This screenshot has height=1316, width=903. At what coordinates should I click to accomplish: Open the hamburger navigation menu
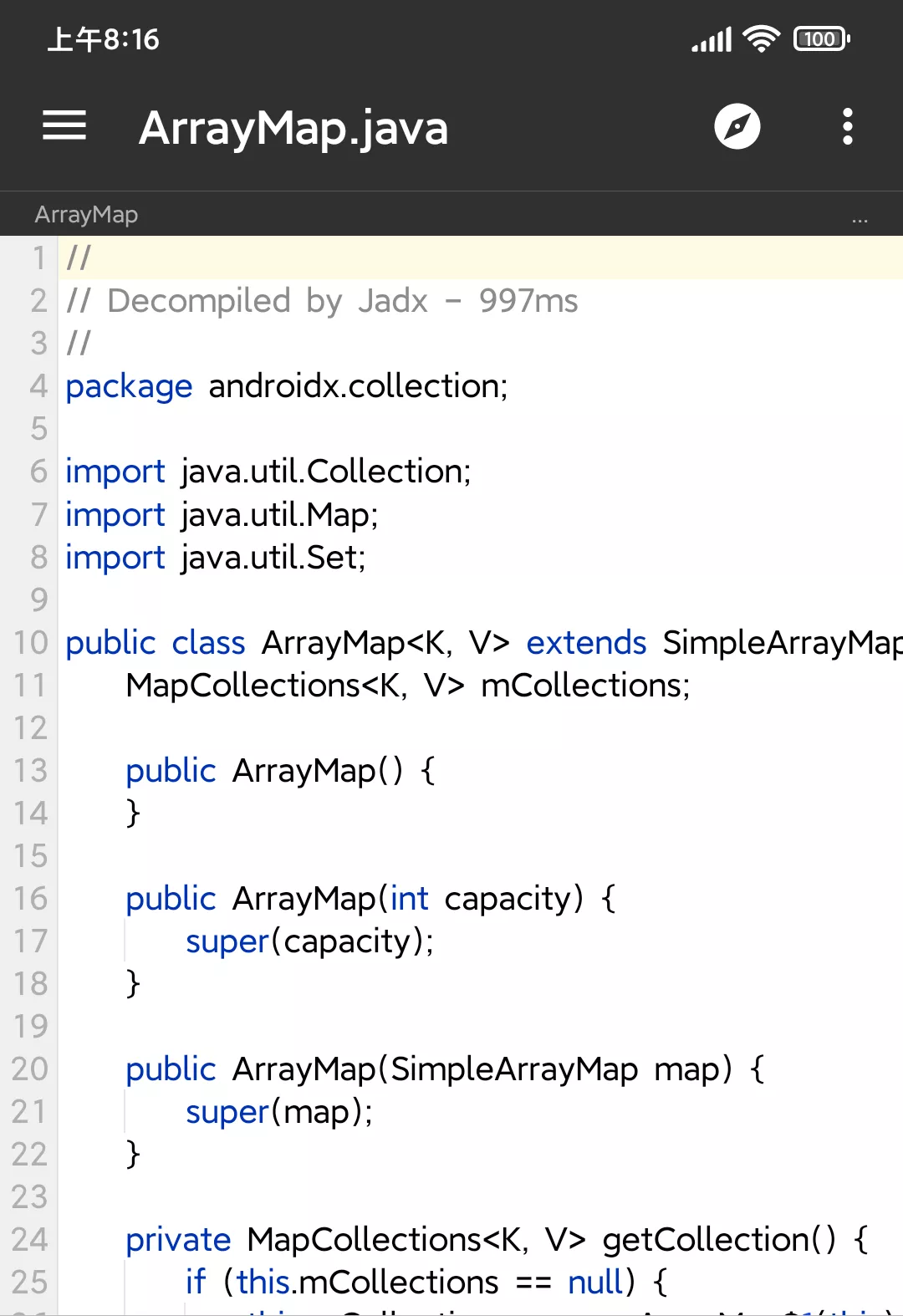tap(64, 127)
